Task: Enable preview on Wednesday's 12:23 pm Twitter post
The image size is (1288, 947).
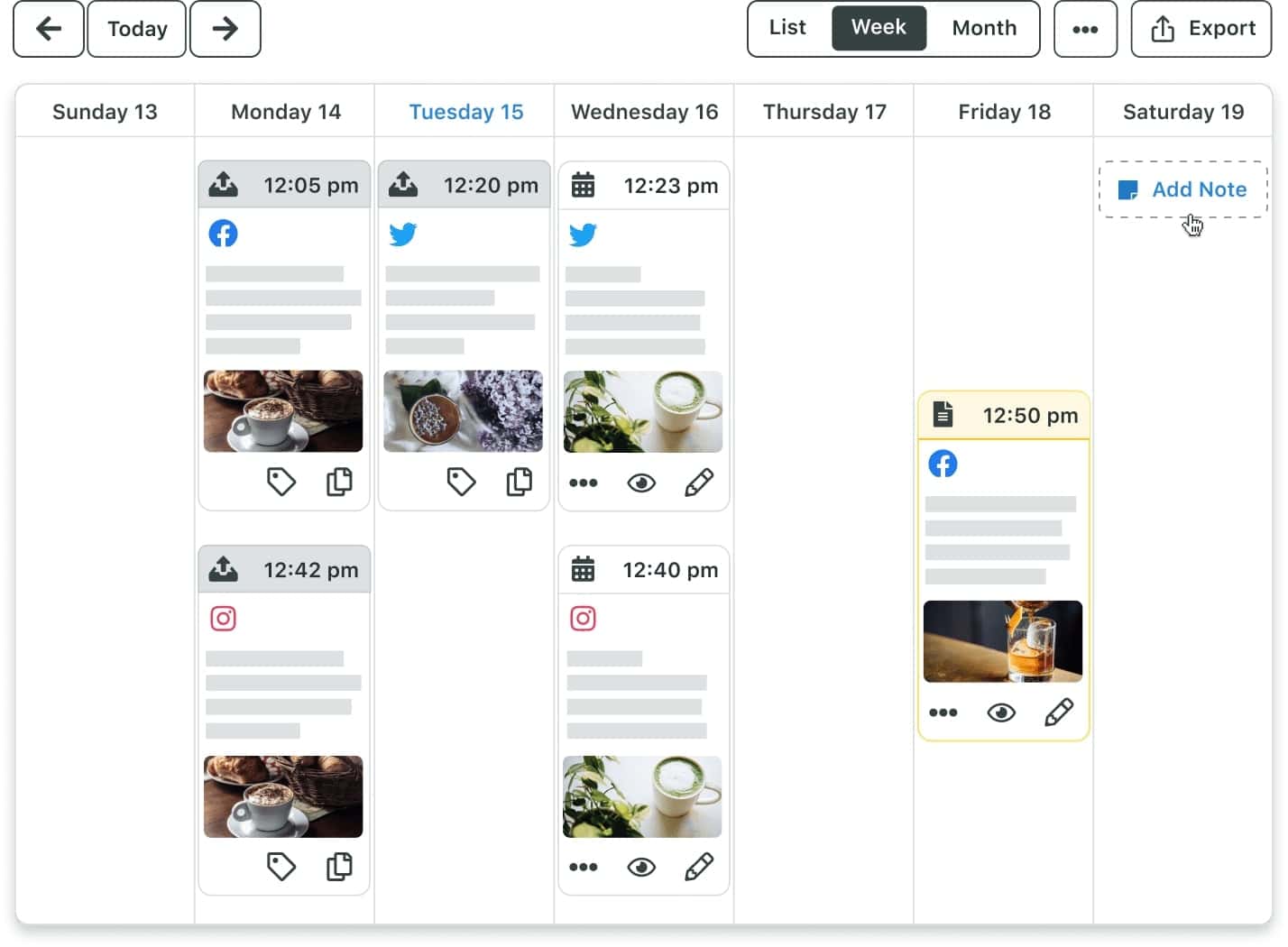Action: 640,483
